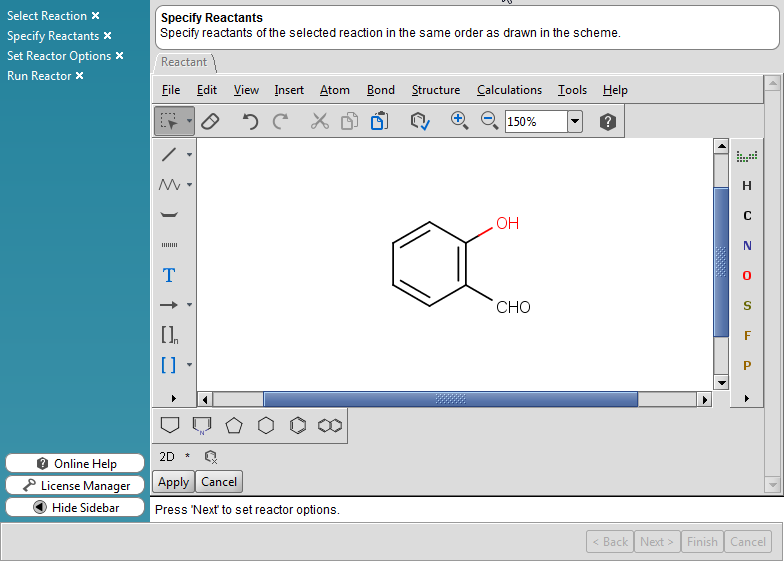Click the Zoom In magnifier
The height and width of the screenshot is (562, 784).
tap(459, 121)
